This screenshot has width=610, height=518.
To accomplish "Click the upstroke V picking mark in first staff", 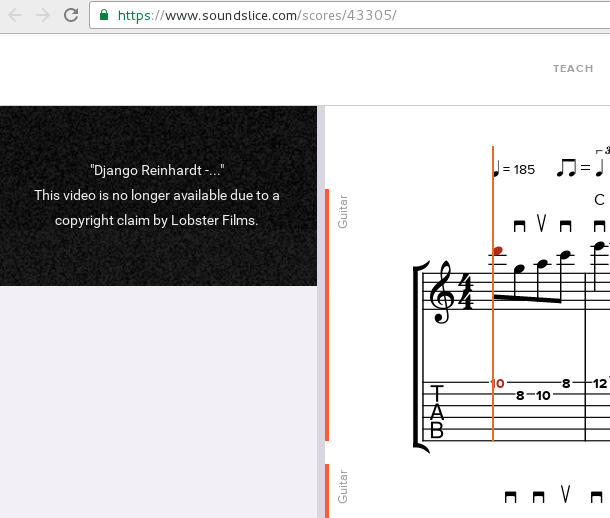I will (542, 223).
